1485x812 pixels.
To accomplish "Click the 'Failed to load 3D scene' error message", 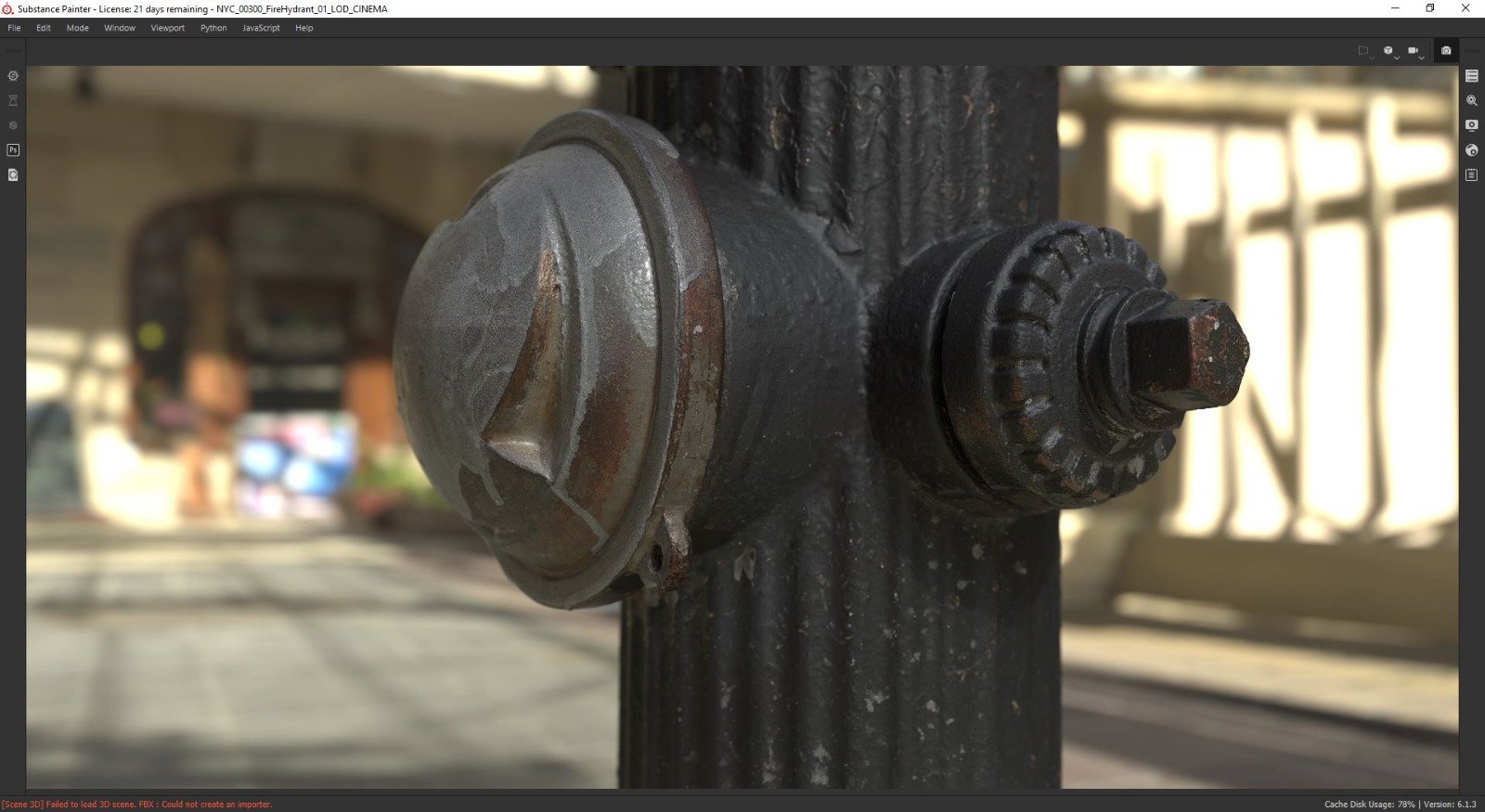I will click(136, 805).
